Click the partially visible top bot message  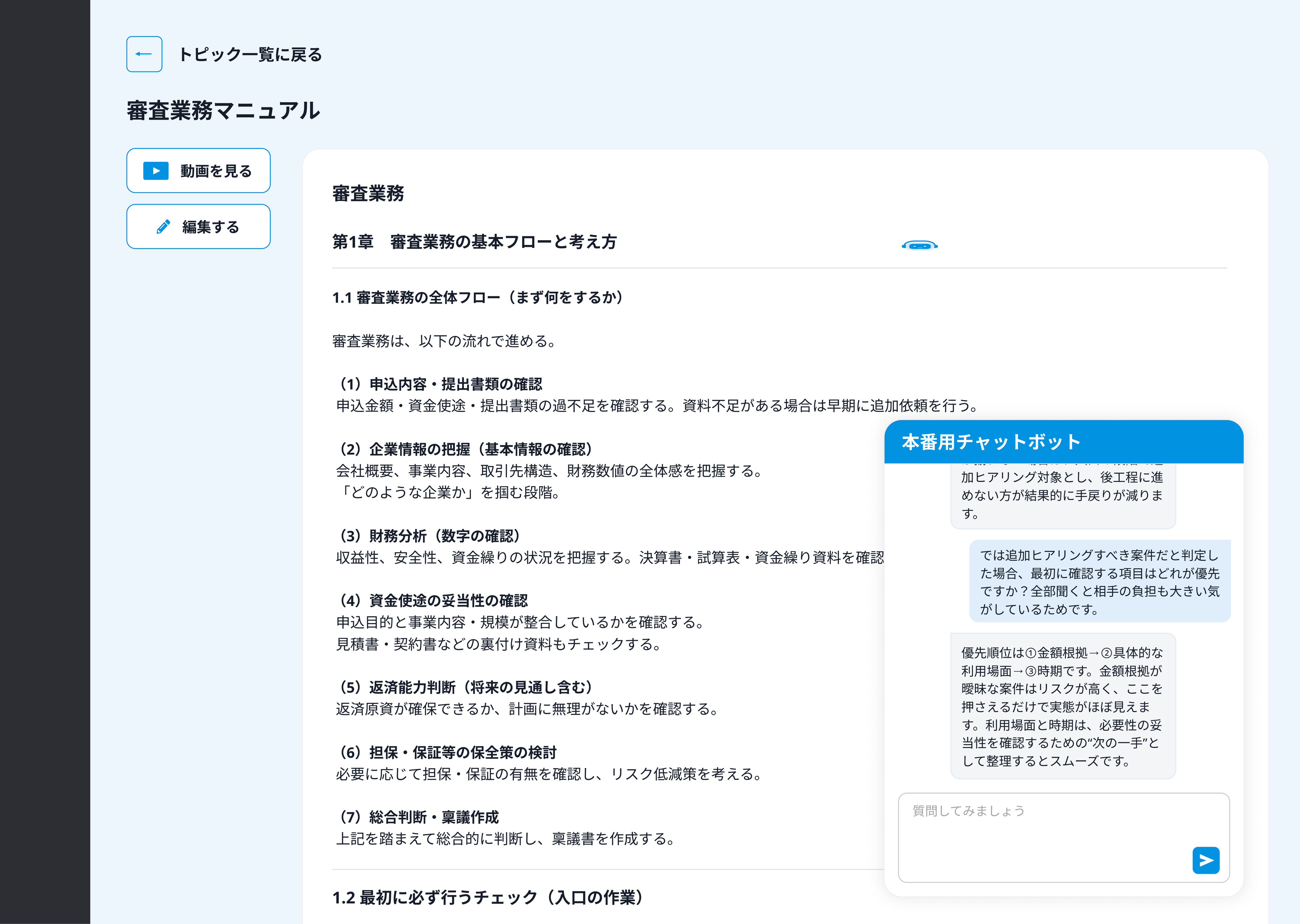(x=1063, y=495)
